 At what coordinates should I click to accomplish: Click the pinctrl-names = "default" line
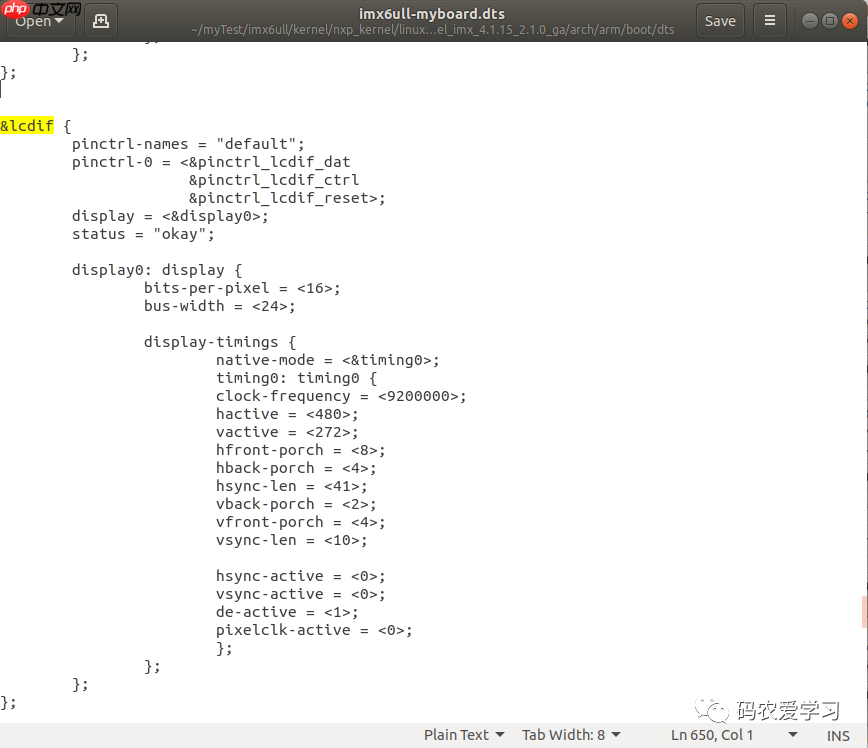[x=188, y=144]
